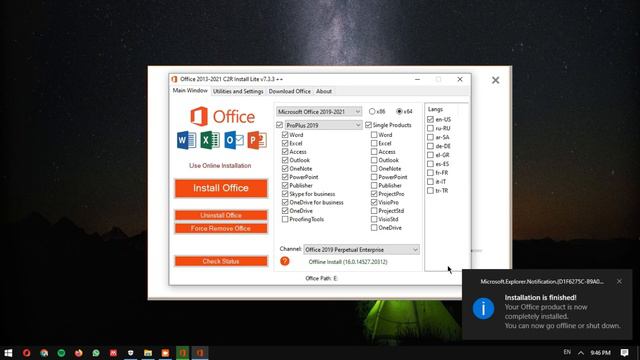Open WhatsApp from the taskbar
The image size is (640, 360).
click(x=96, y=353)
